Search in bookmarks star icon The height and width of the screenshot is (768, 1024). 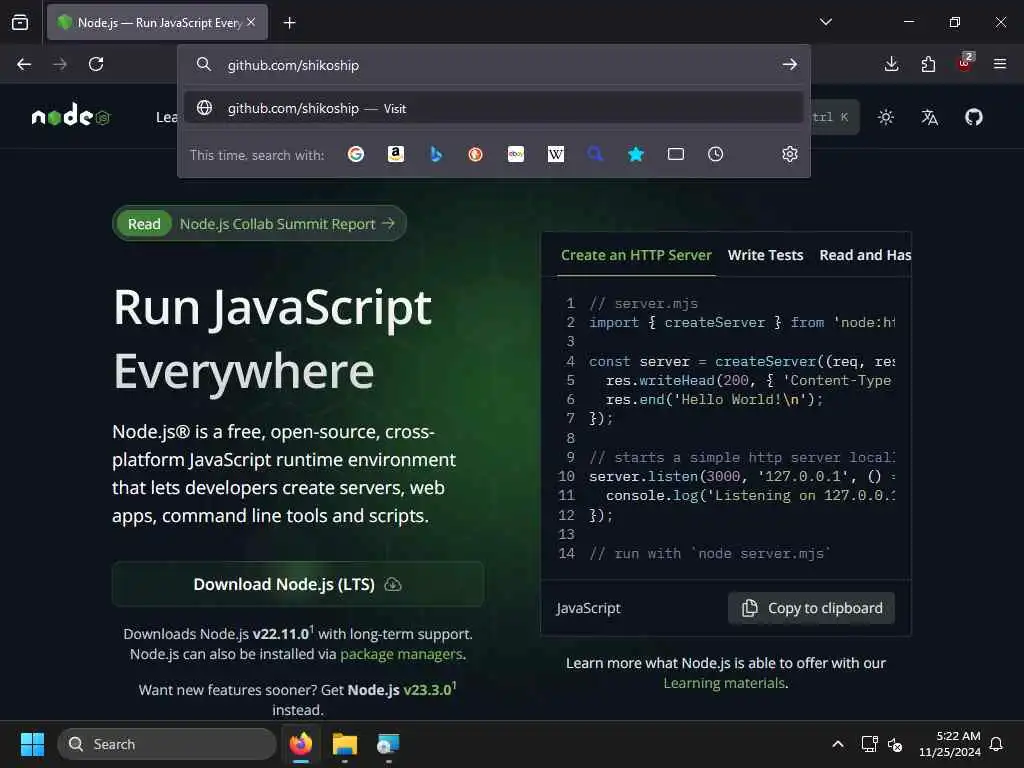tap(635, 154)
